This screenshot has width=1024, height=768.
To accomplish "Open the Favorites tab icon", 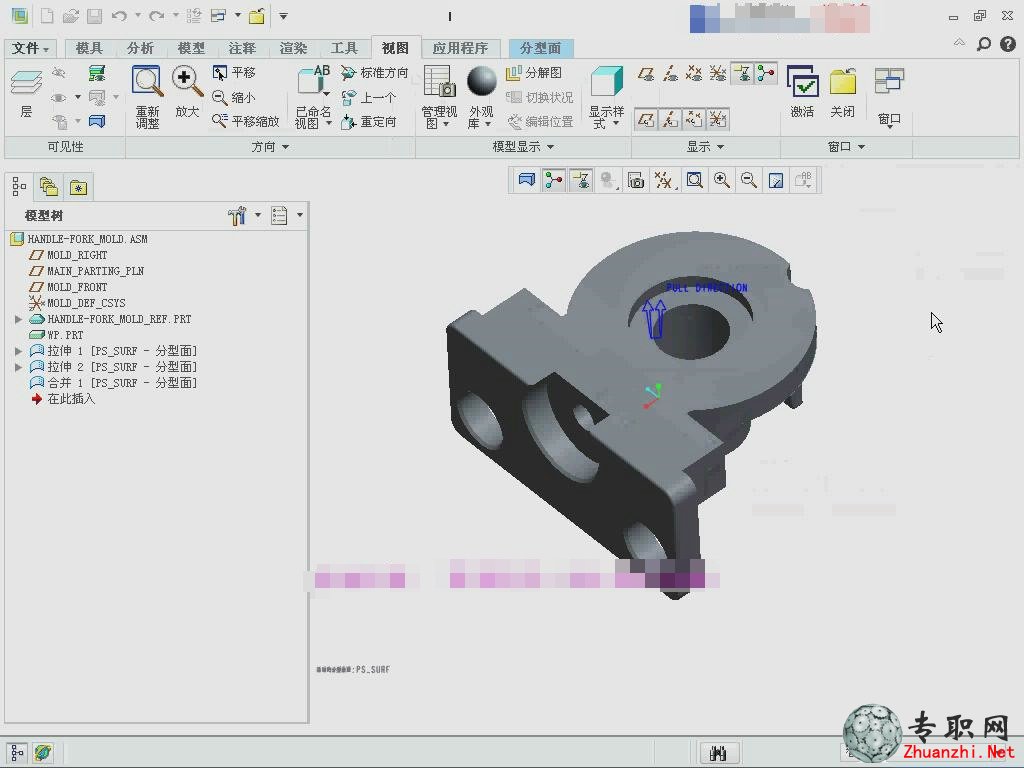I will (x=78, y=187).
